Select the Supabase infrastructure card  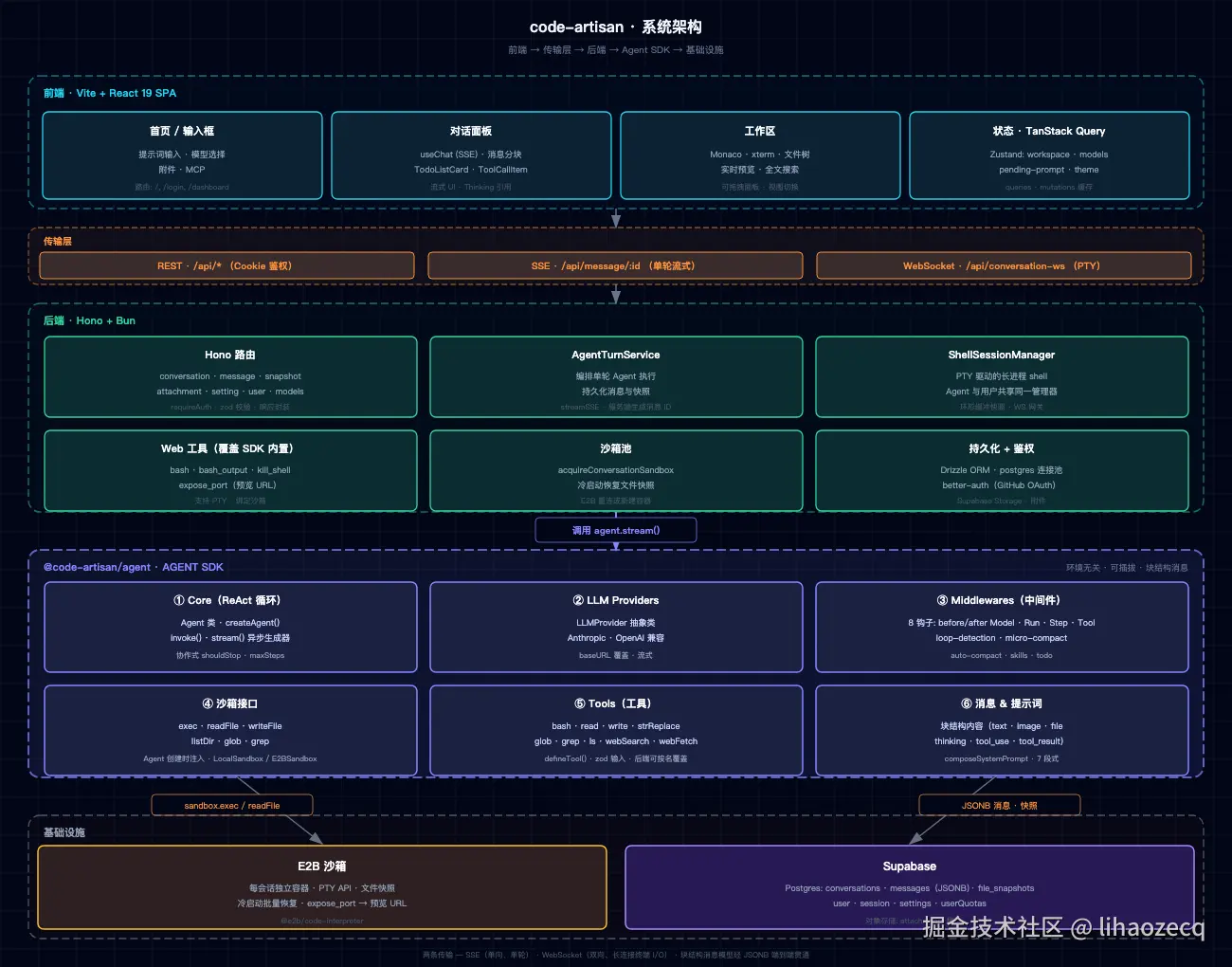[x=910, y=887]
